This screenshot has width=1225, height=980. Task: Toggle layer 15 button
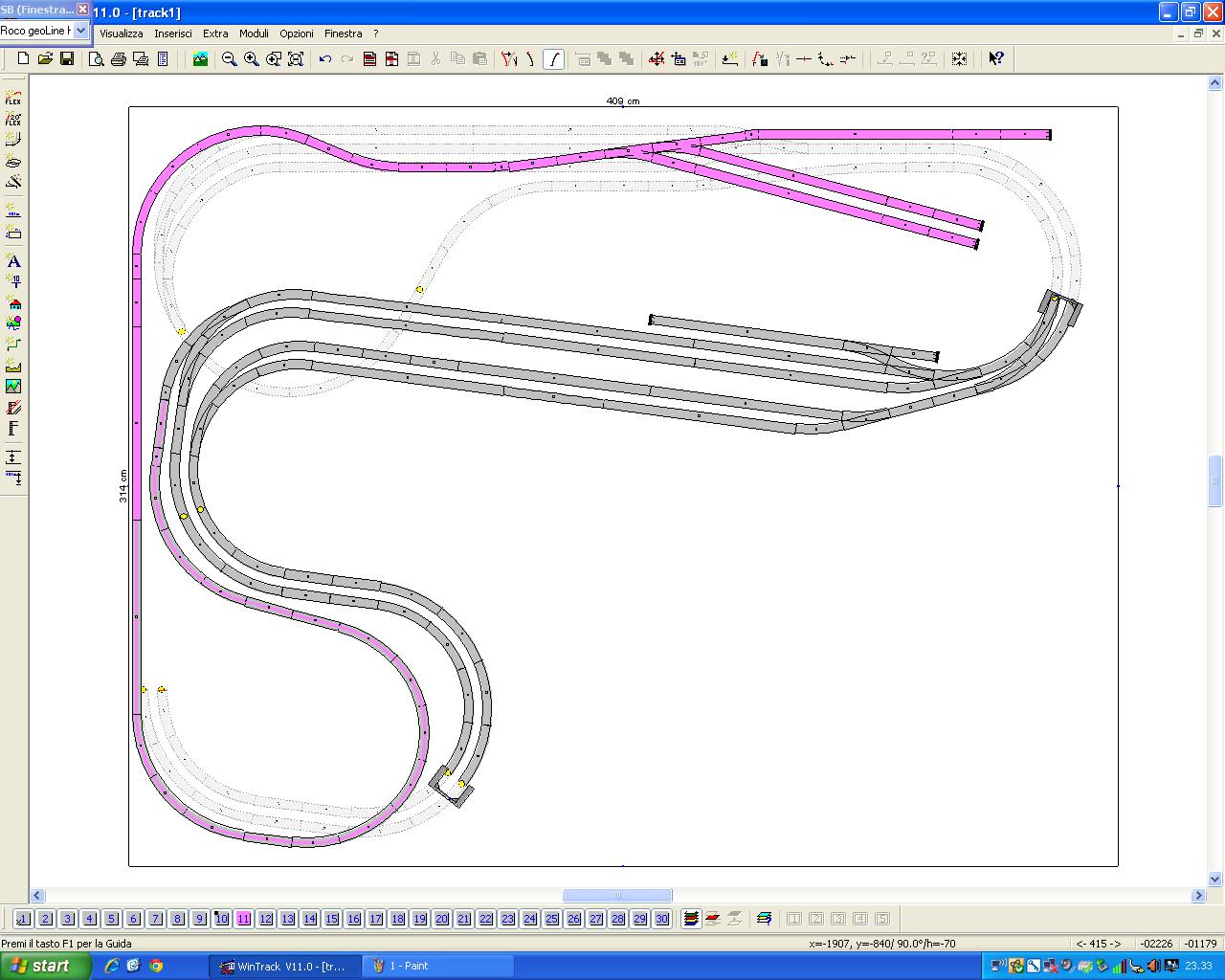point(331,919)
